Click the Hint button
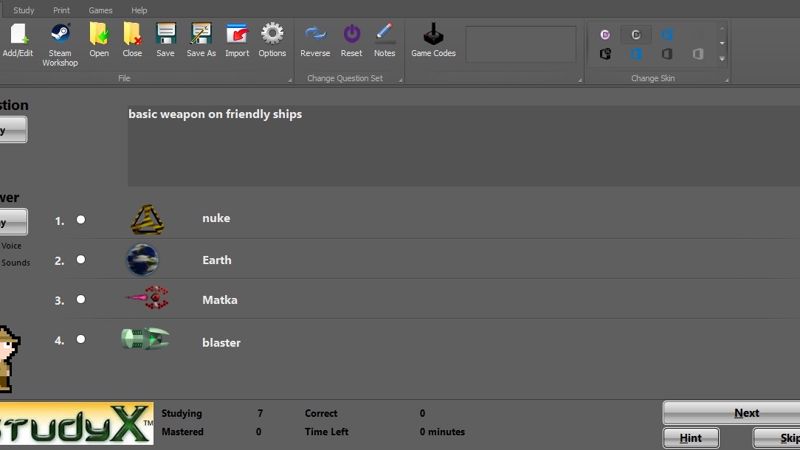 (691, 438)
